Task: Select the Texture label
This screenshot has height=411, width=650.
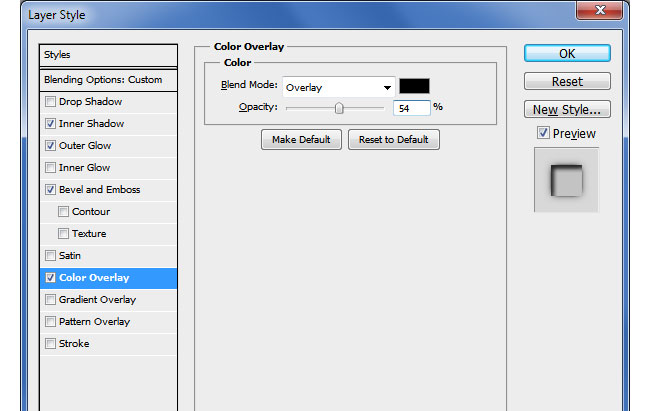Action: [x=89, y=233]
